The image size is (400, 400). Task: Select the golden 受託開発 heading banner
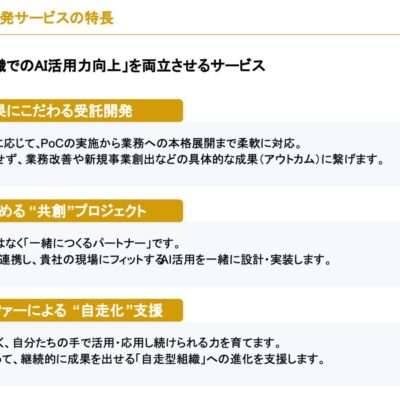91,111
